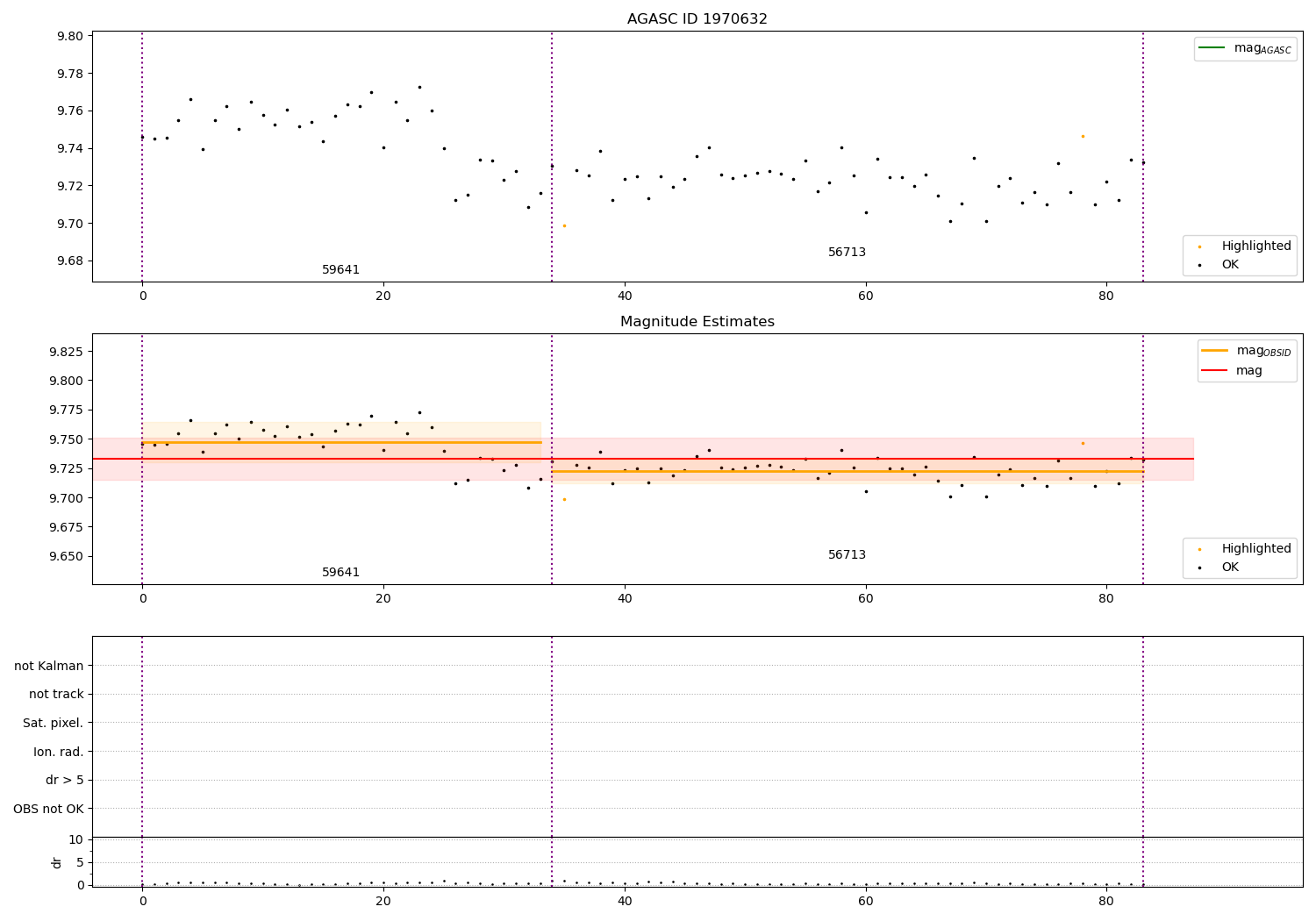
Task: Click the "59641" OBSID label in middle plot
Action: pos(340,573)
